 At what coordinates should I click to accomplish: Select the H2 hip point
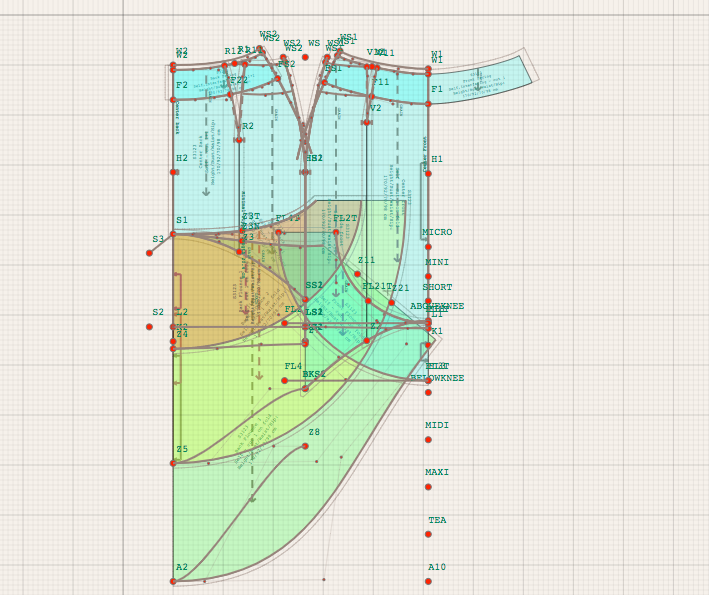pyautogui.click(x=173, y=172)
